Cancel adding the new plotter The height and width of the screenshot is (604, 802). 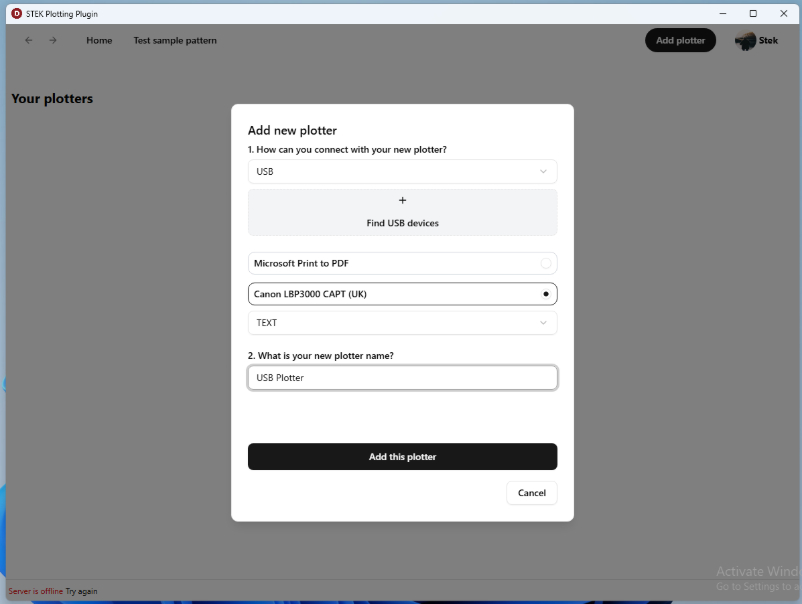[531, 492]
